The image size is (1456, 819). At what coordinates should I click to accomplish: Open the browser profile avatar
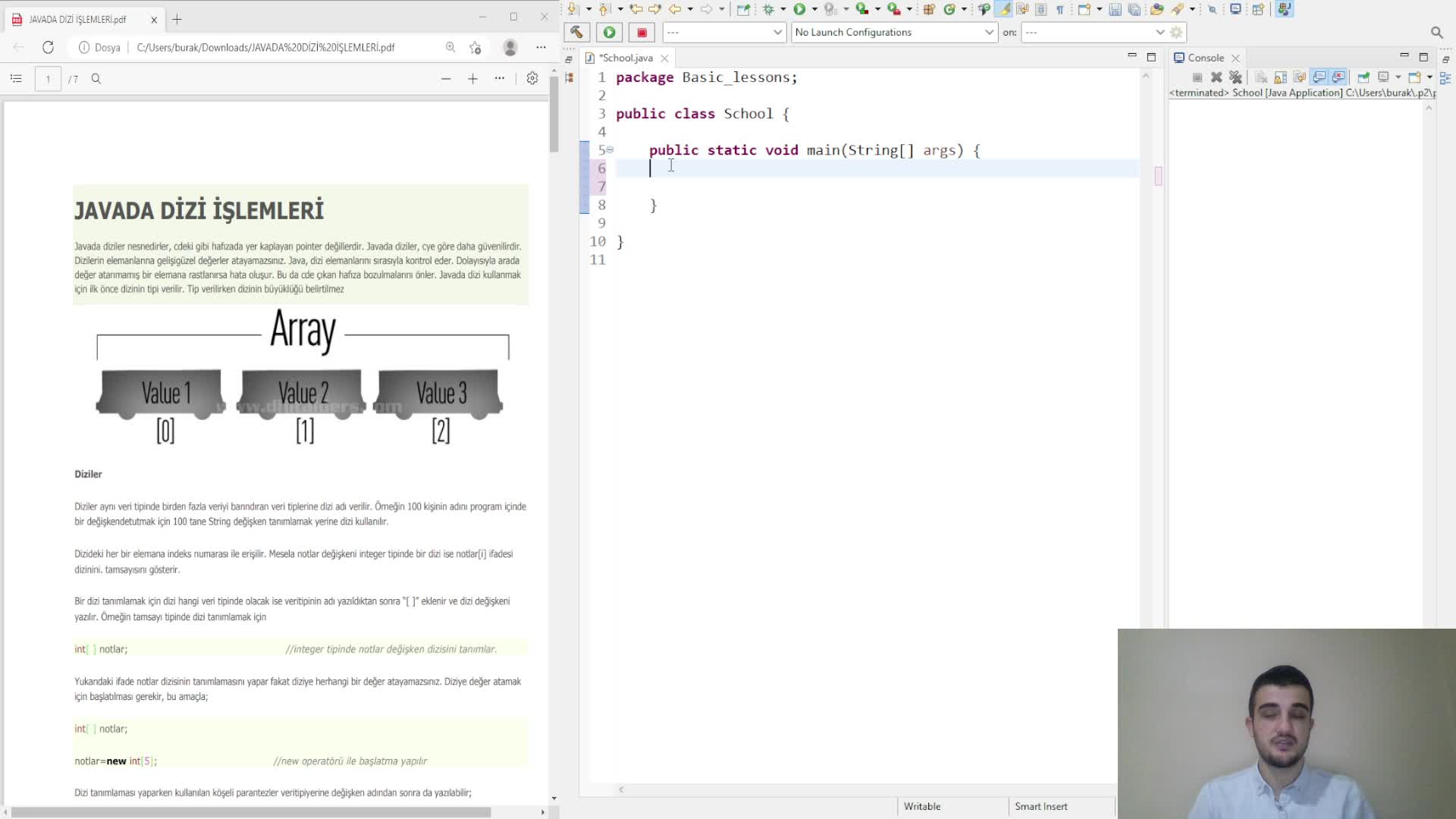(510, 47)
